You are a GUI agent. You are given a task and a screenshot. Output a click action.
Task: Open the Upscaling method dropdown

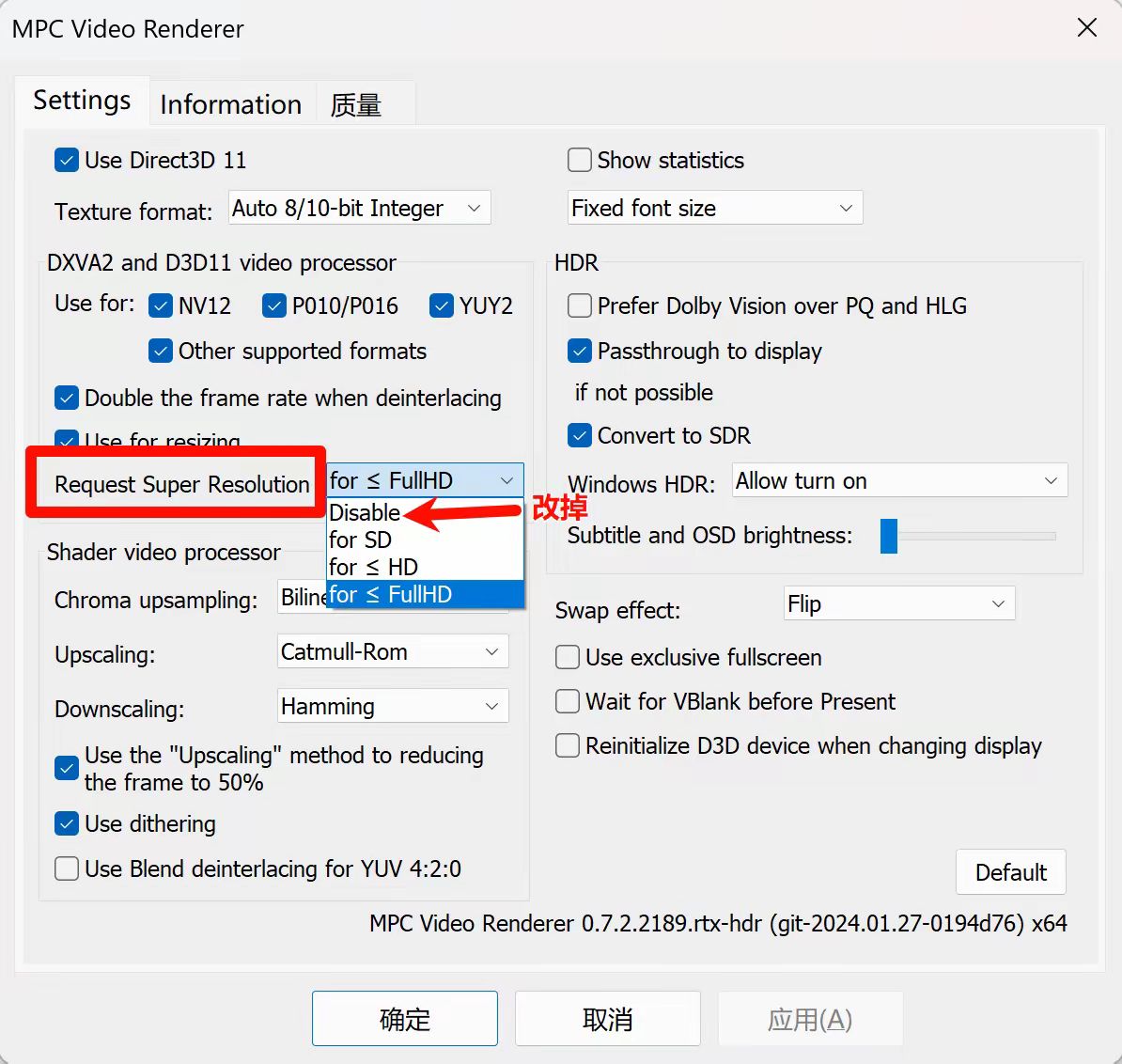click(392, 651)
